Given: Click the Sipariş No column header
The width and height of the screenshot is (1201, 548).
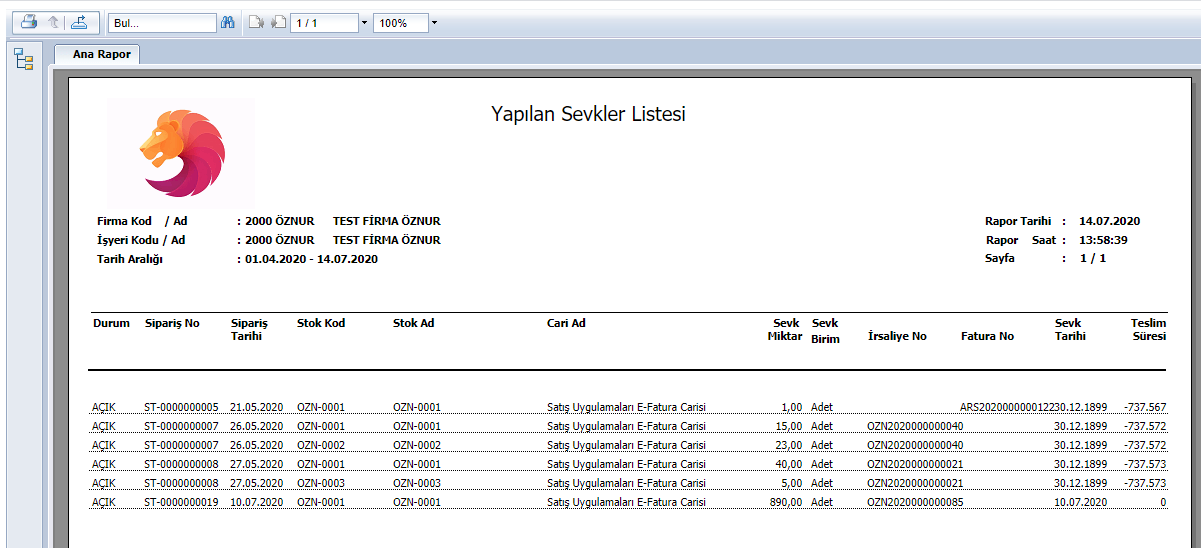Looking at the screenshot, I should click(172, 323).
